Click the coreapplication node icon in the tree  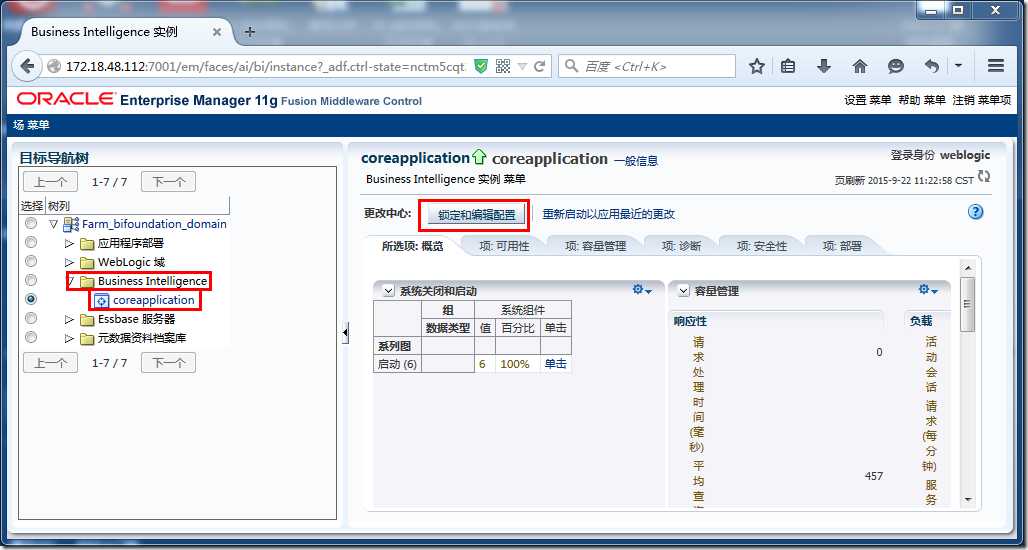pos(102,301)
